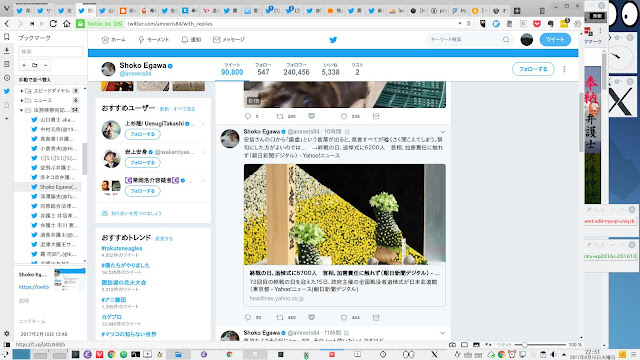This screenshot has width=640, height=360.
Task: Click the blue ツイート compose button
Action: (x=555, y=40)
